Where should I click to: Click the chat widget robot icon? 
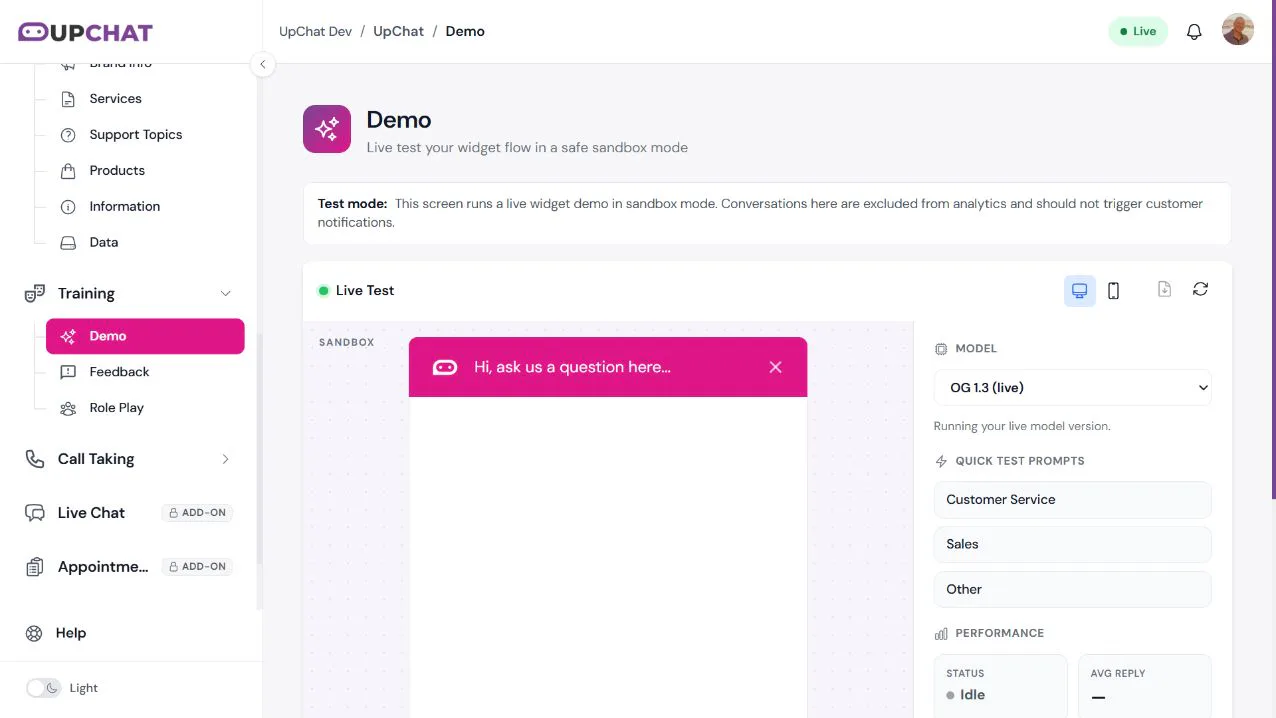pyautogui.click(x=445, y=367)
